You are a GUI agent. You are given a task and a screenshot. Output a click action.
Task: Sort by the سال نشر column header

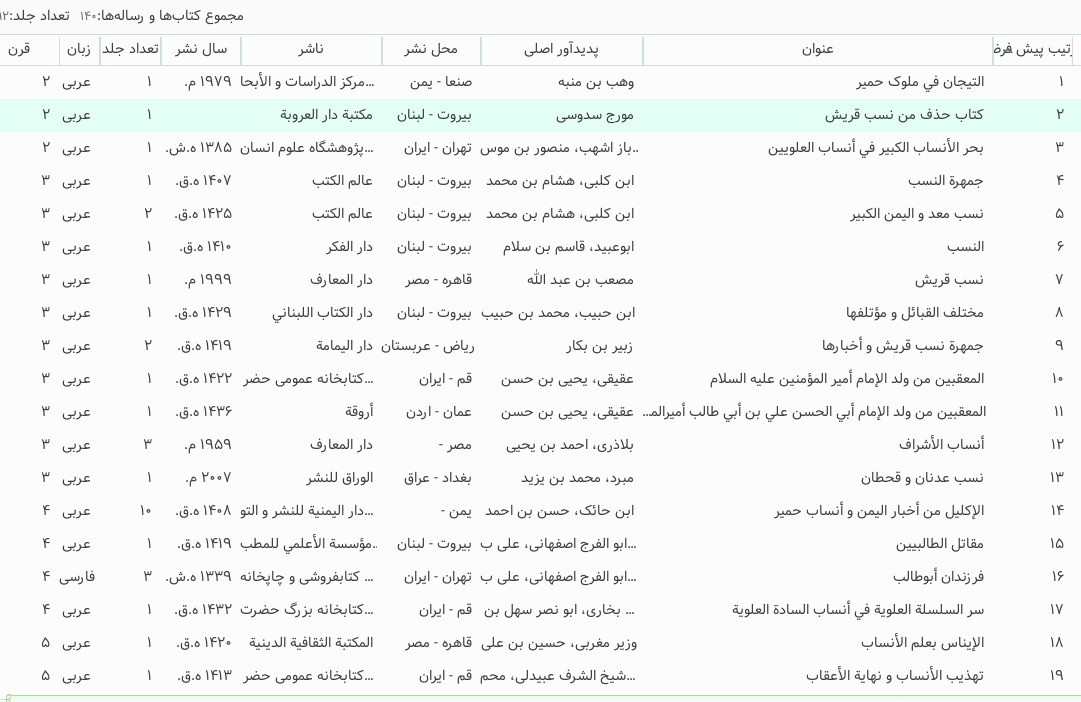tap(201, 50)
